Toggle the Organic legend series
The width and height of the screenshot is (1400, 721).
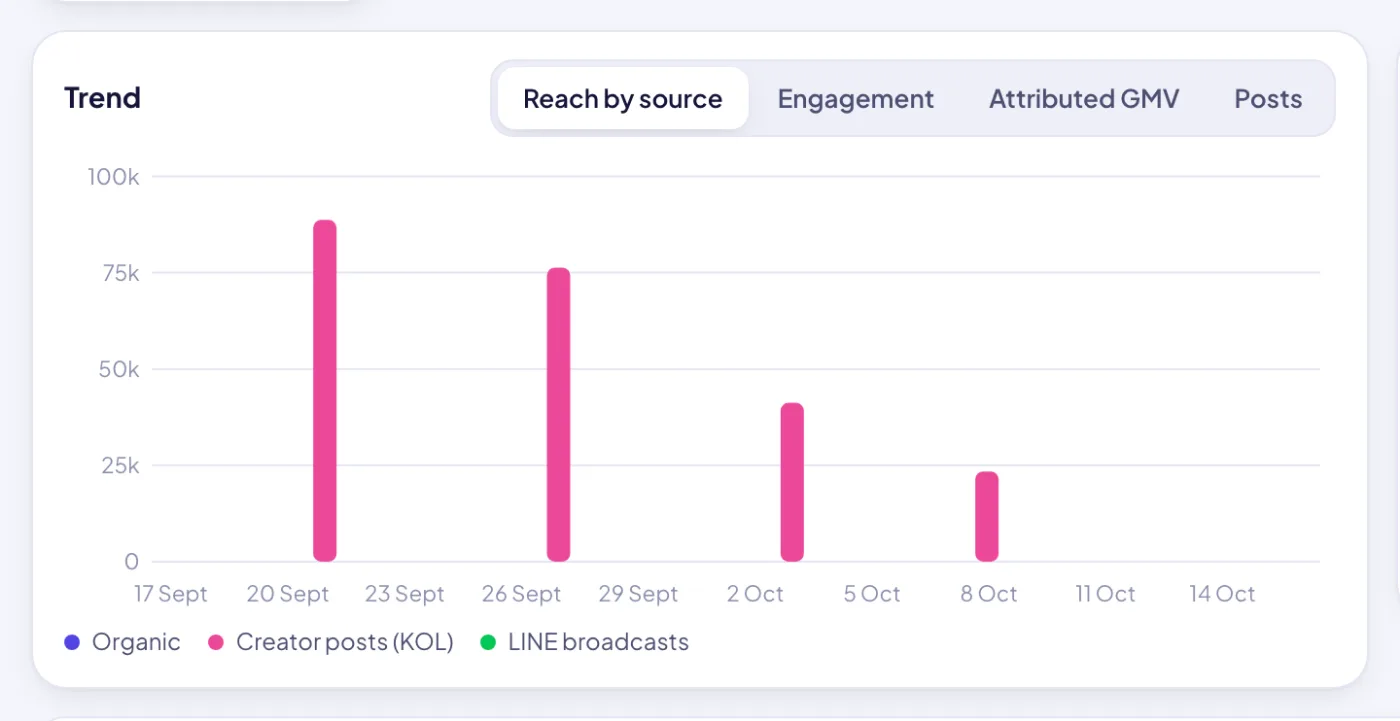tap(122, 642)
